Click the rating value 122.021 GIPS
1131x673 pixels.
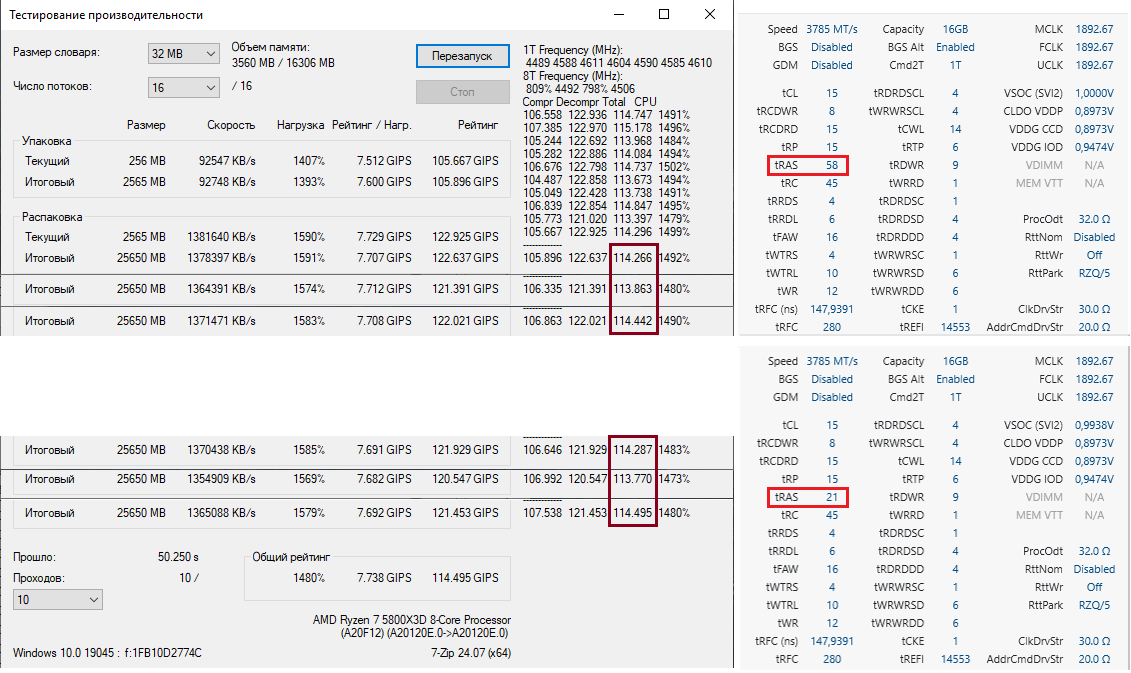[465, 320]
